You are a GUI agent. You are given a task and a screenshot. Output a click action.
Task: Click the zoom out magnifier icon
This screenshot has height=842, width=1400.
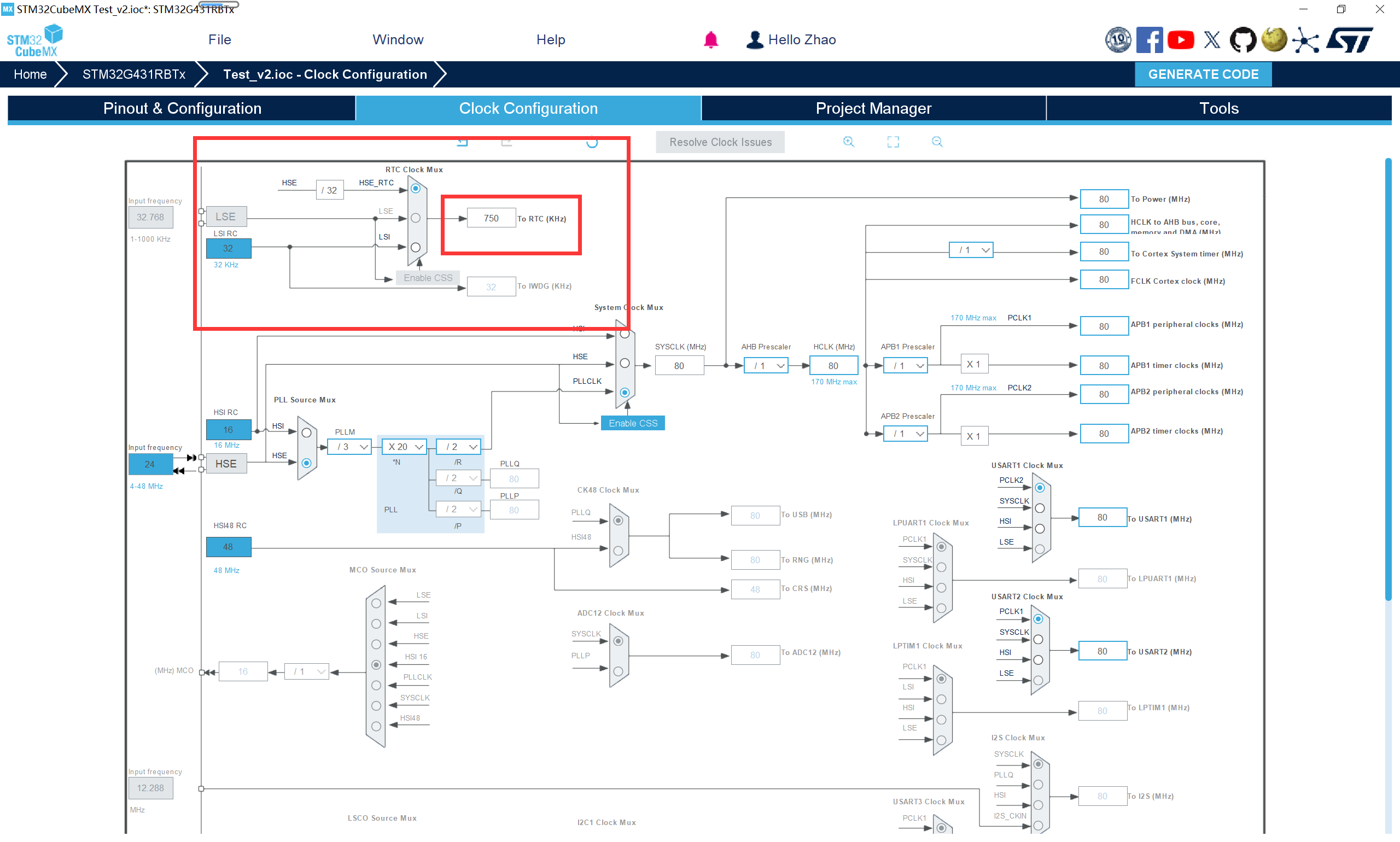[936, 142]
